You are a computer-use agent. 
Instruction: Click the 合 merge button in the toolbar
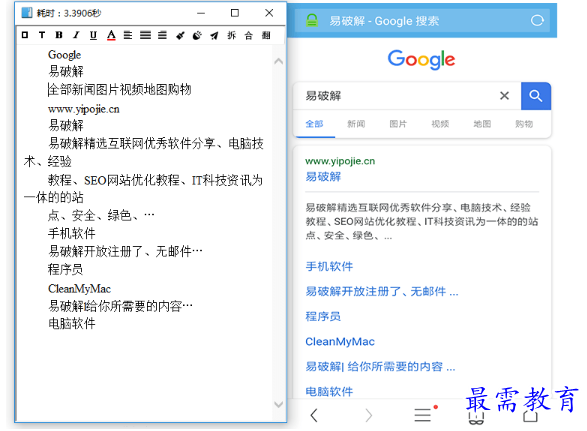249,36
